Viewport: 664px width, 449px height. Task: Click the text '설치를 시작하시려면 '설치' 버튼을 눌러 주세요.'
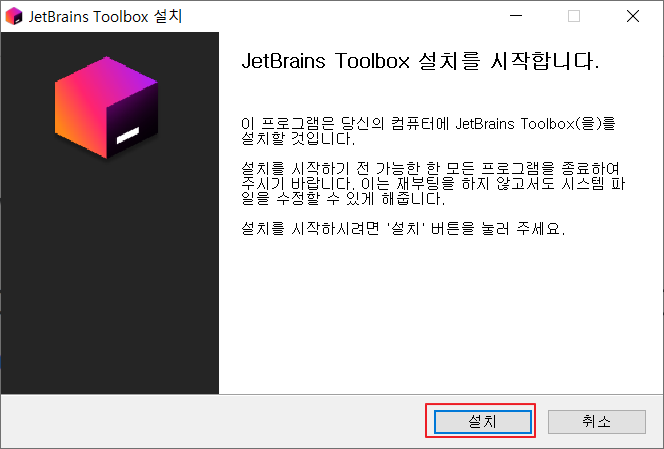click(403, 229)
